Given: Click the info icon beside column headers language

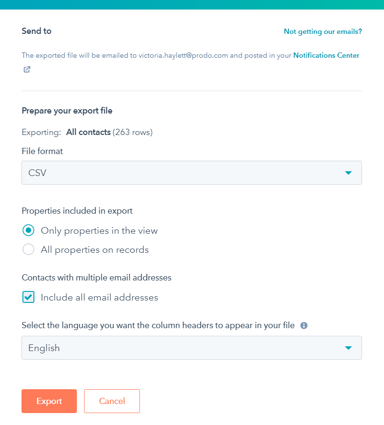Looking at the screenshot, I should point(304,325).
